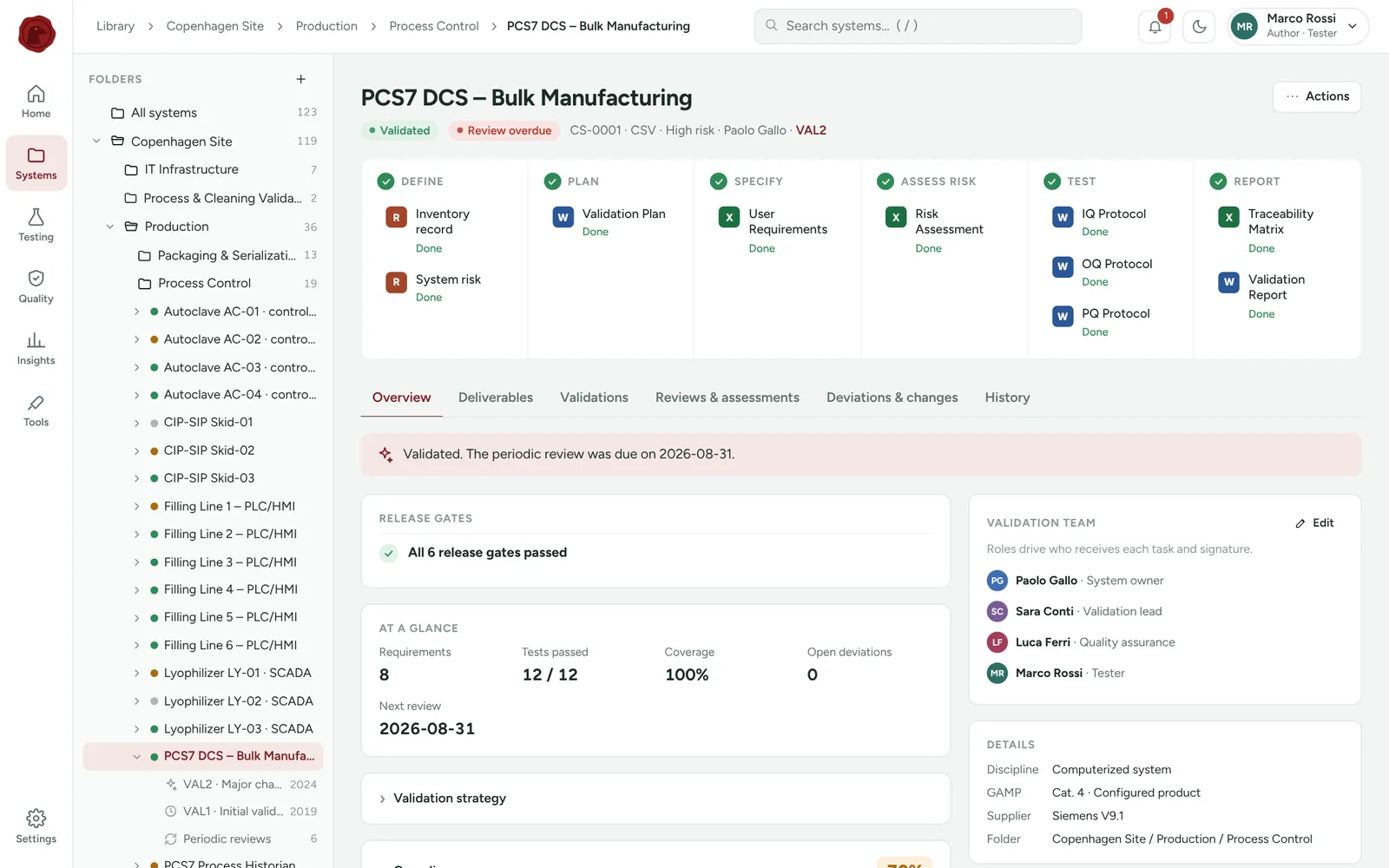Open the System risk document icon
The width and height of the screenshot is (1389, 868).
pos(396,282)
